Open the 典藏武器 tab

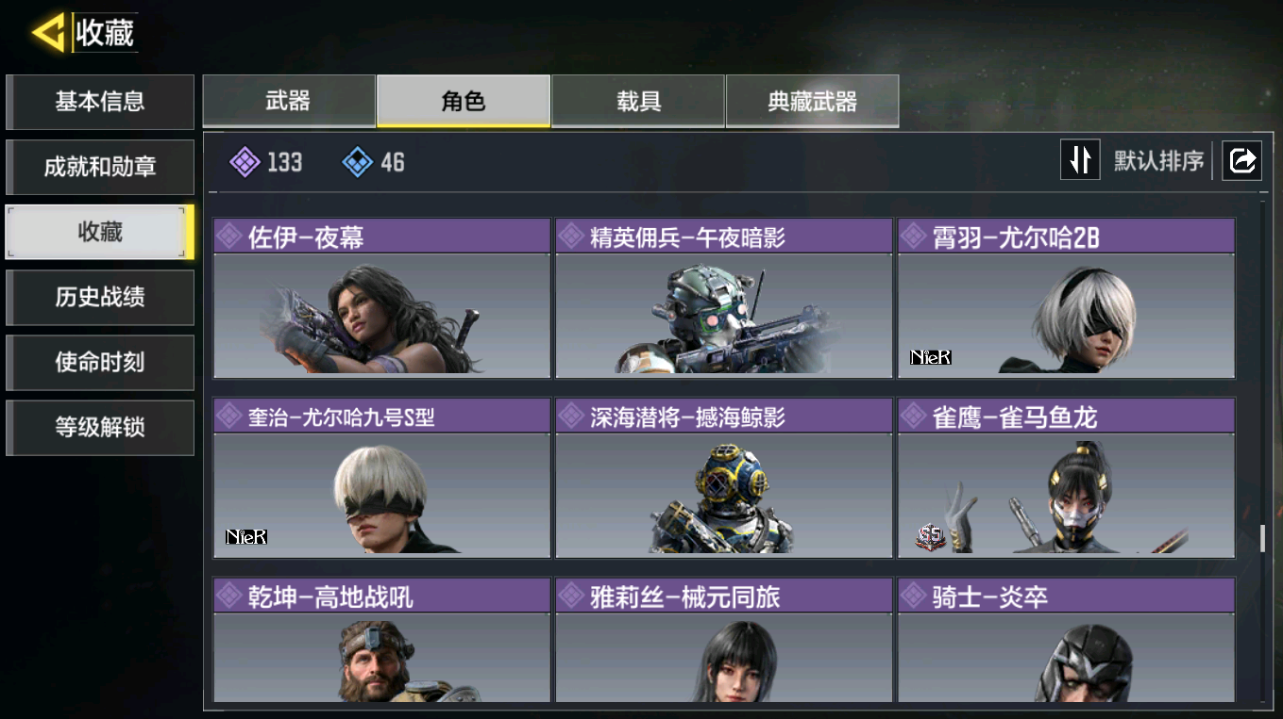coord(812,101)
